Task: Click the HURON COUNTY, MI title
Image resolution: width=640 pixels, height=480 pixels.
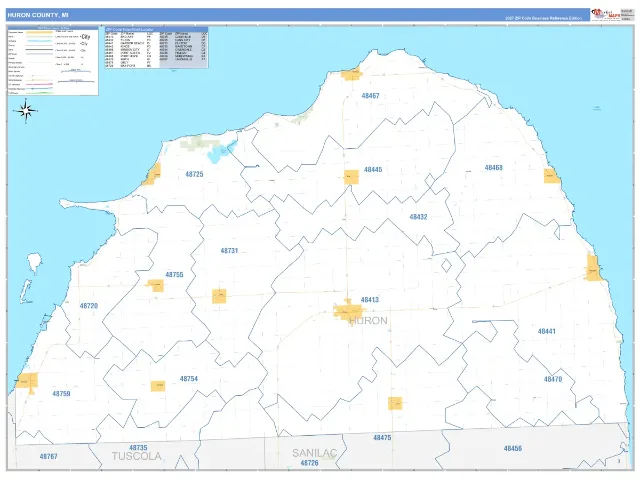Action: point(38,15)
